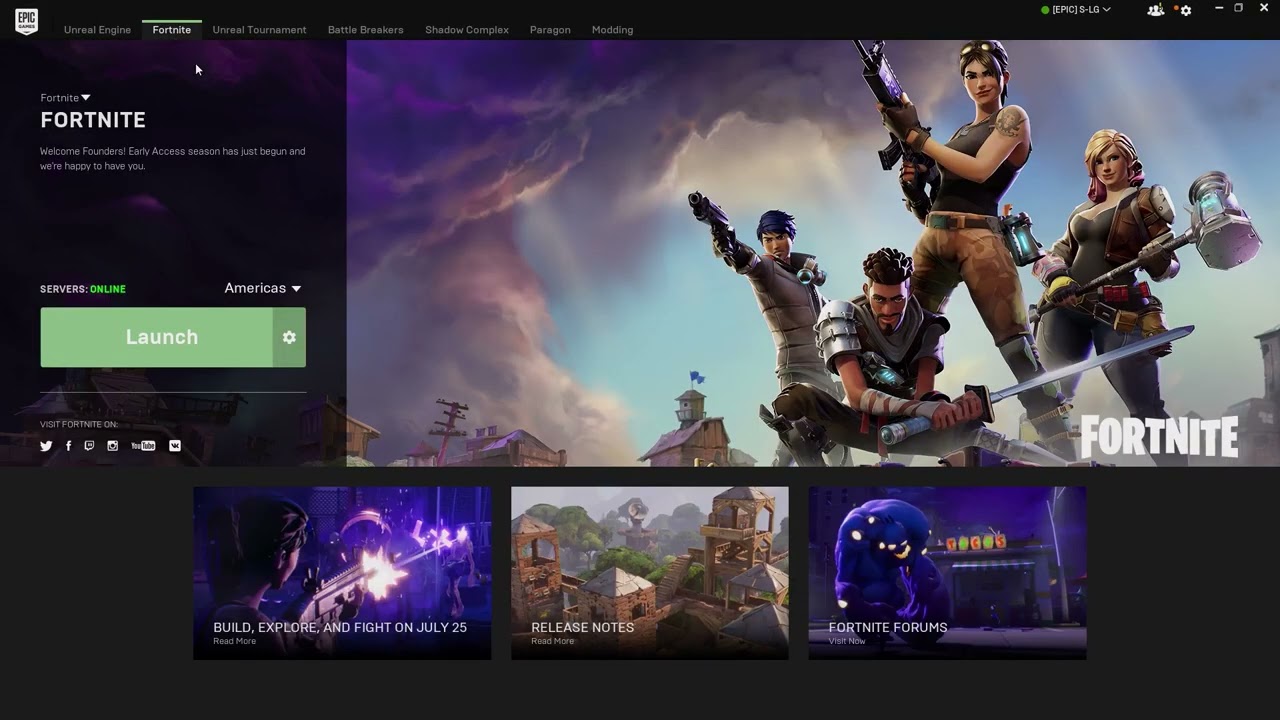The height and width of the screenshot is (720, 1280).
Task: Click the FORTNITE heading title
Action: point(93,120)
